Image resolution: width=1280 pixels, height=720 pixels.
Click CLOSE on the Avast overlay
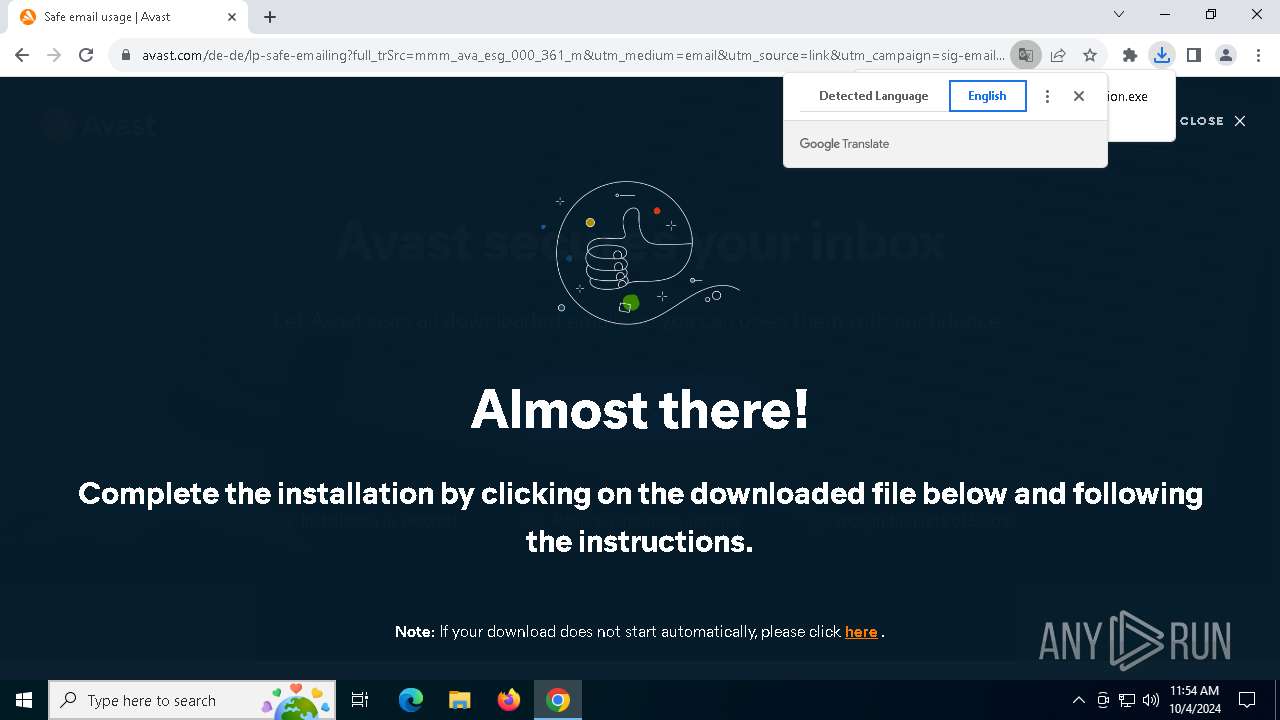1212,121
